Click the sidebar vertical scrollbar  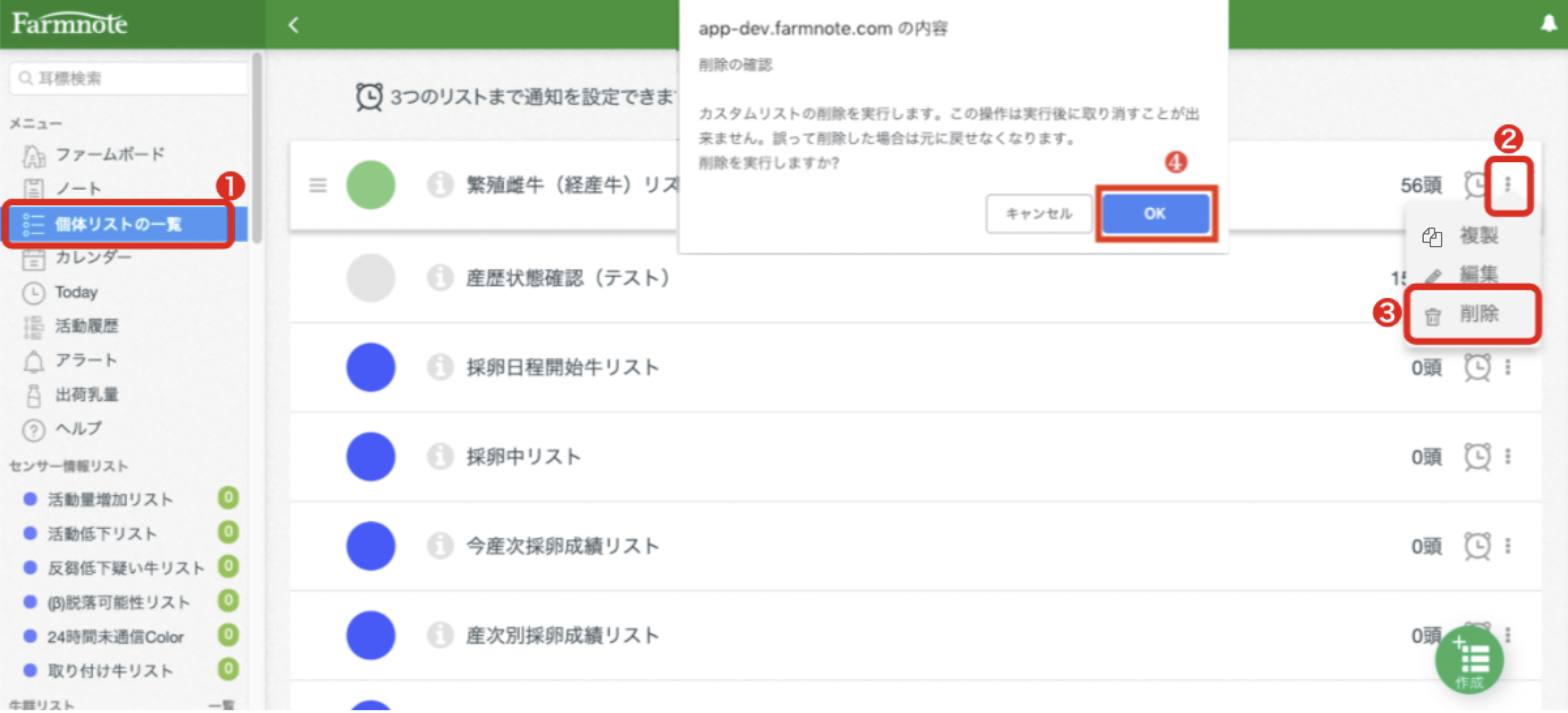(x=257, y=148)
